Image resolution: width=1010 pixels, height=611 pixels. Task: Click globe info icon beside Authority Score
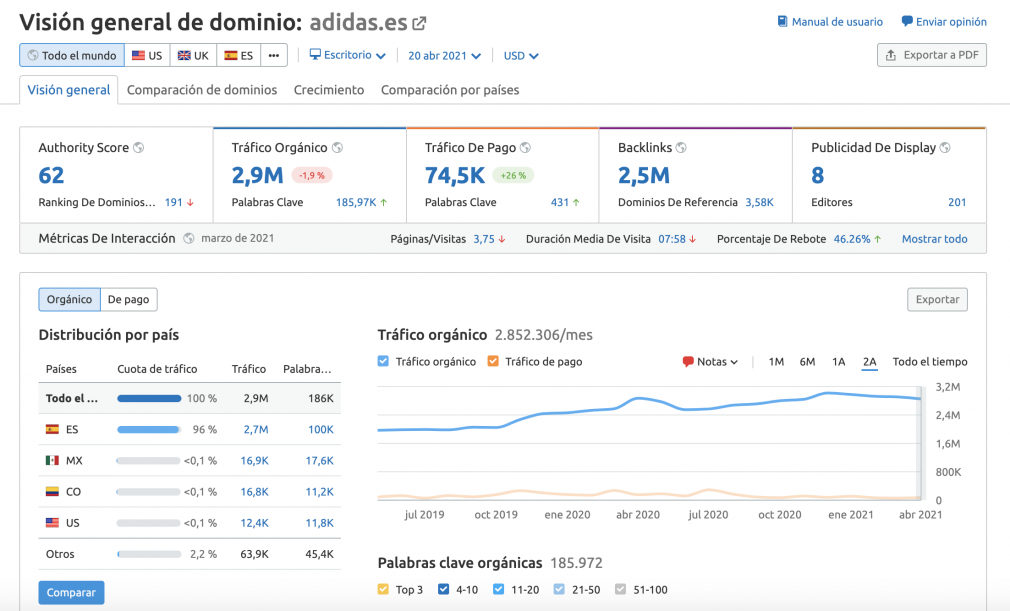click(x=138, y=147)
